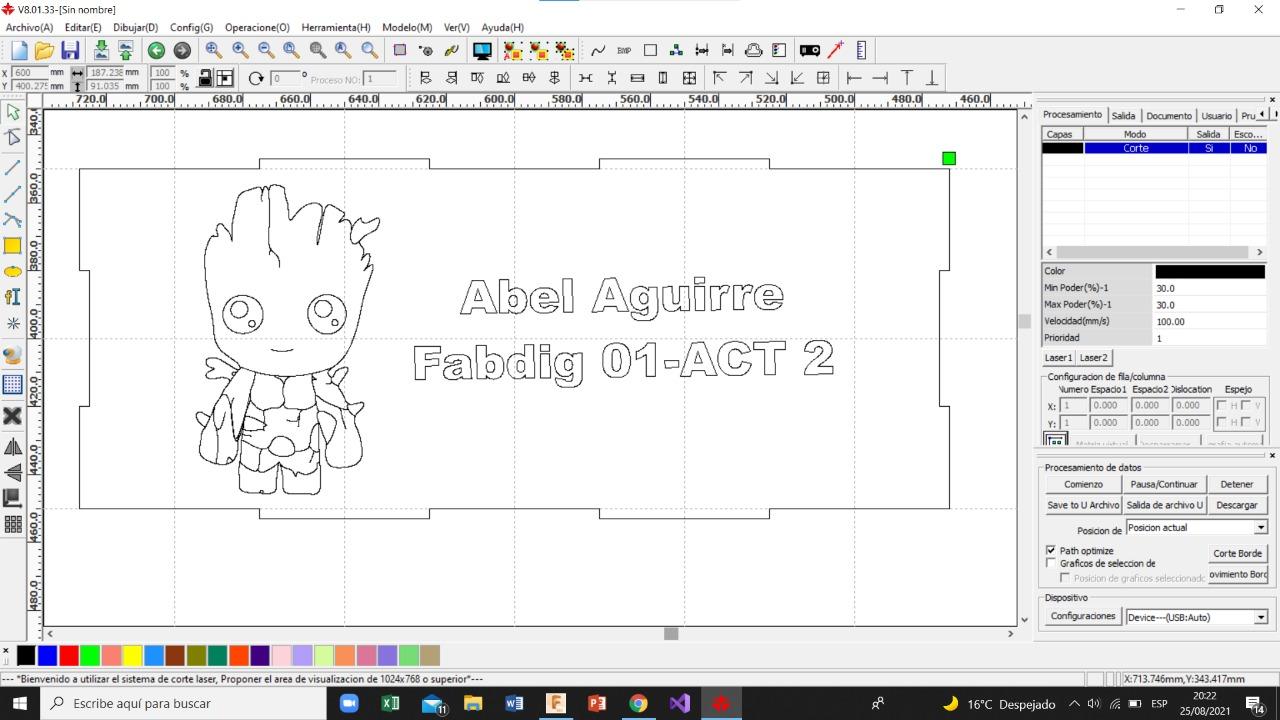
Task: Check the H mirror box in row Y
Action: pos(1221,421)
